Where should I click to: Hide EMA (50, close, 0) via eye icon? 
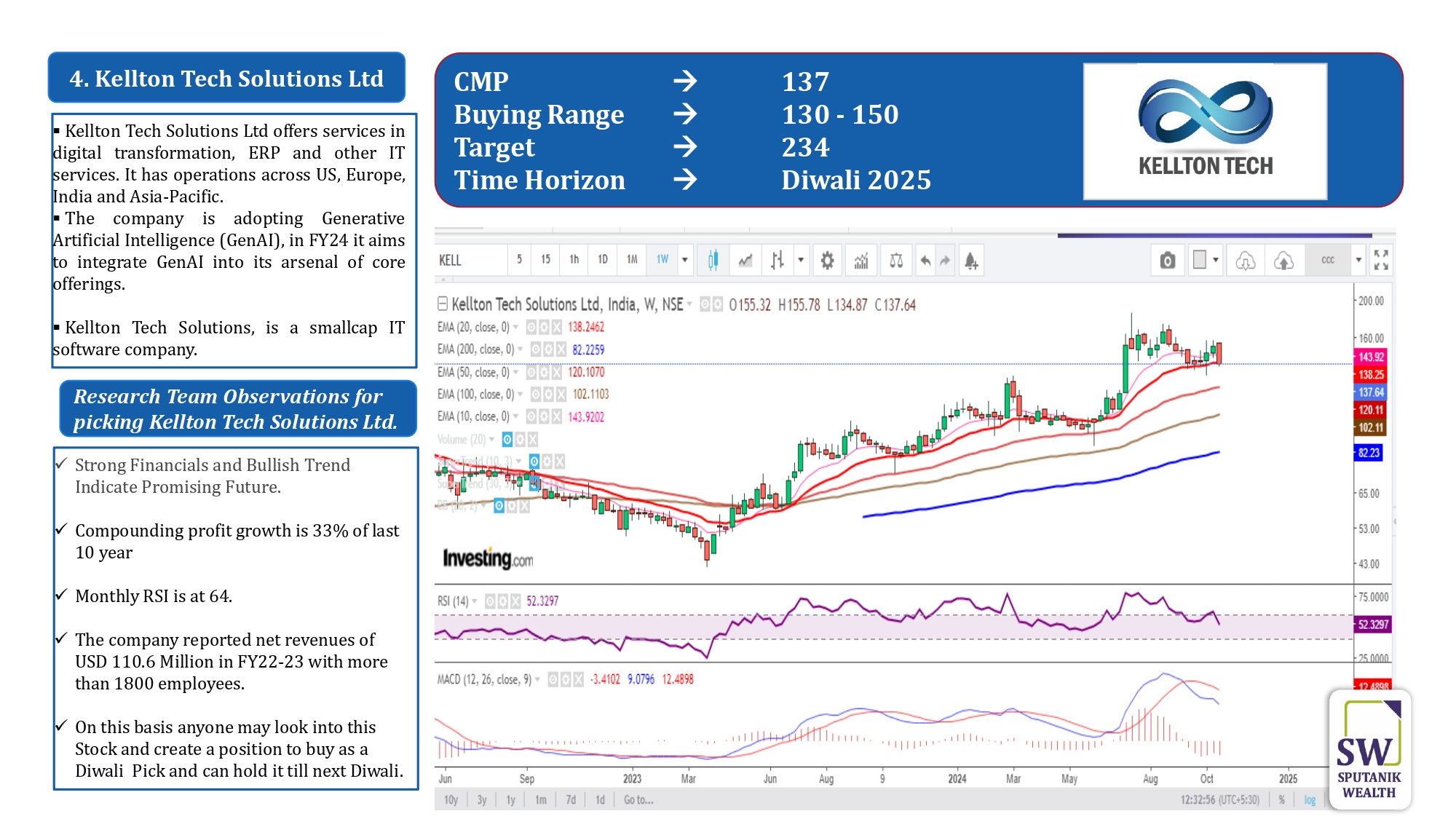(x=531, y=372)
